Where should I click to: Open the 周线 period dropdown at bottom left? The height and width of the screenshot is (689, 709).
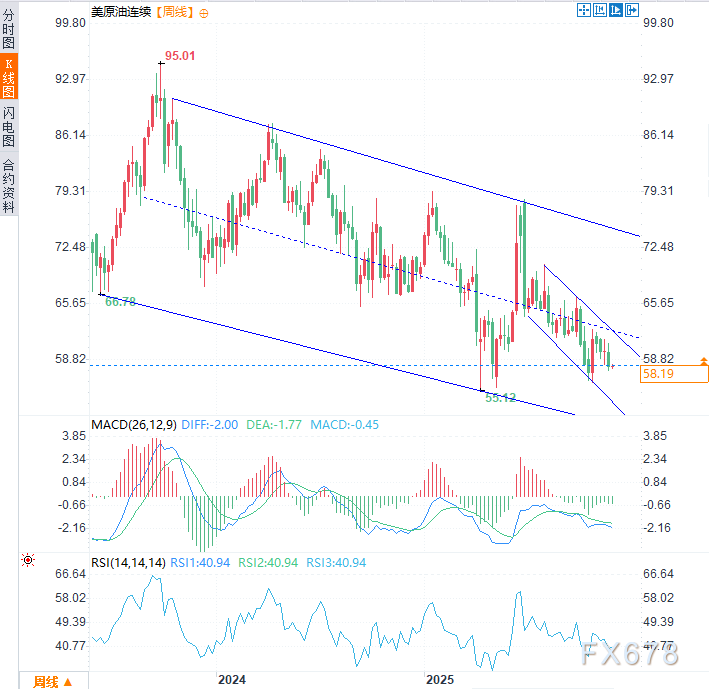tap(52, 681)
